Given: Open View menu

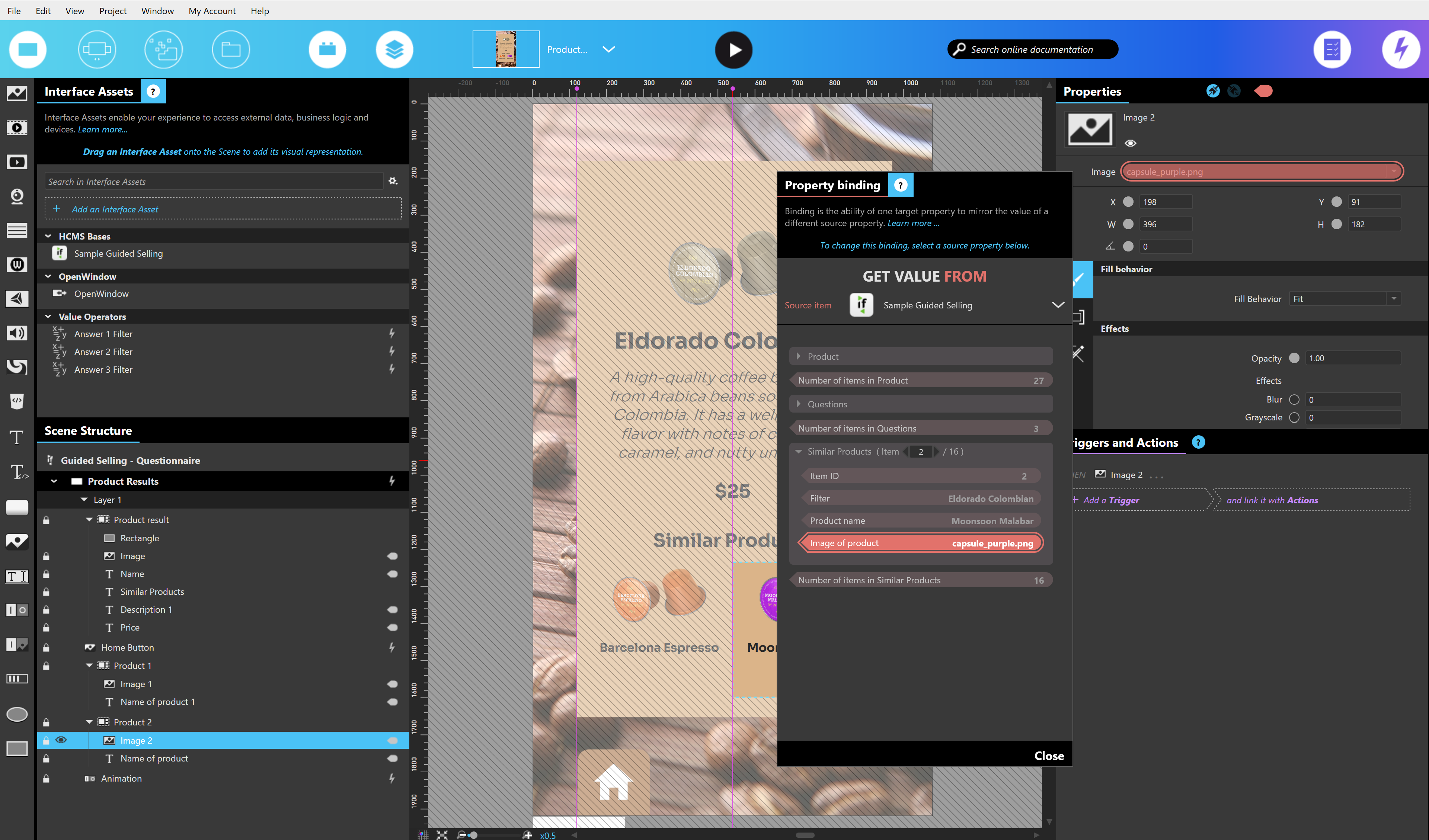Looking at the screenshot, I should pos(74,11).
